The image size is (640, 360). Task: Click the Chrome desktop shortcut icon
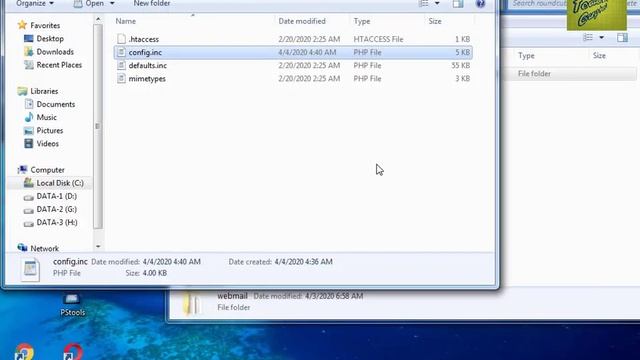(24, 352)
